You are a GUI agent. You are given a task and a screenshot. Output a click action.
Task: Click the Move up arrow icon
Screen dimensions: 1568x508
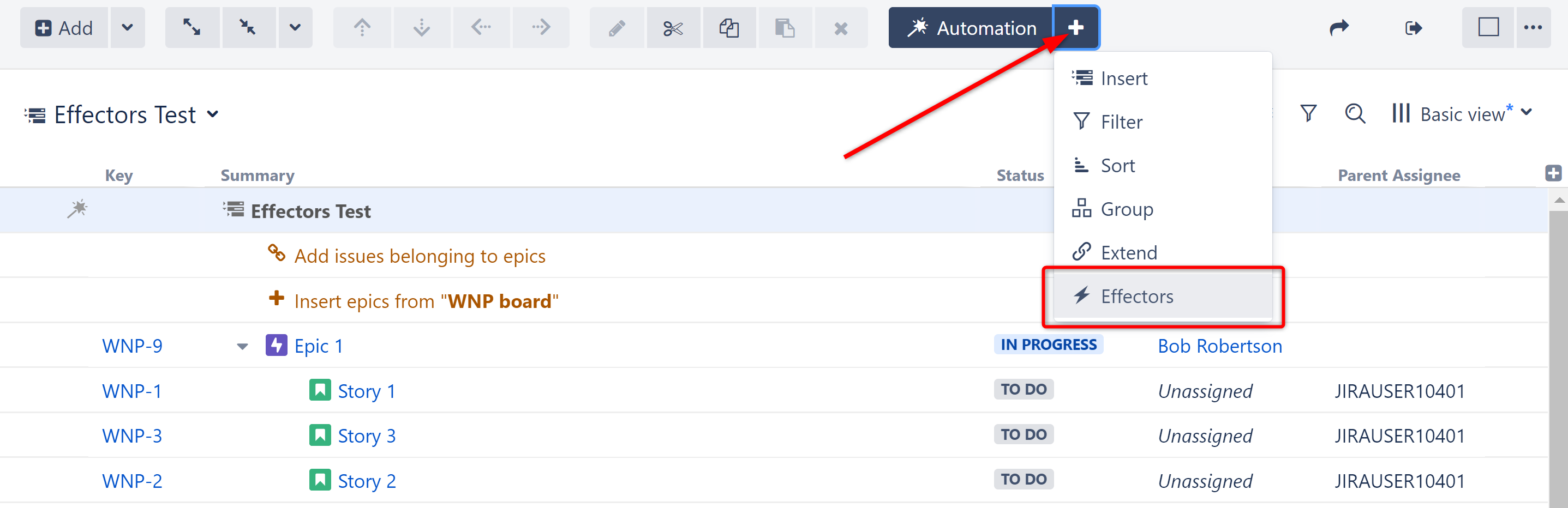pos(362,27)
